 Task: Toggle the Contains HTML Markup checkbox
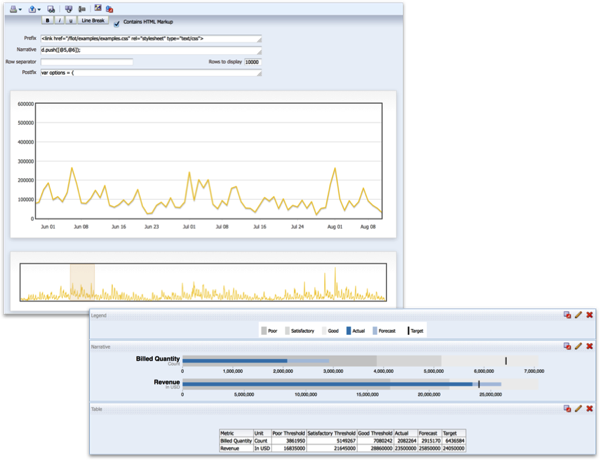pos(117,24)
